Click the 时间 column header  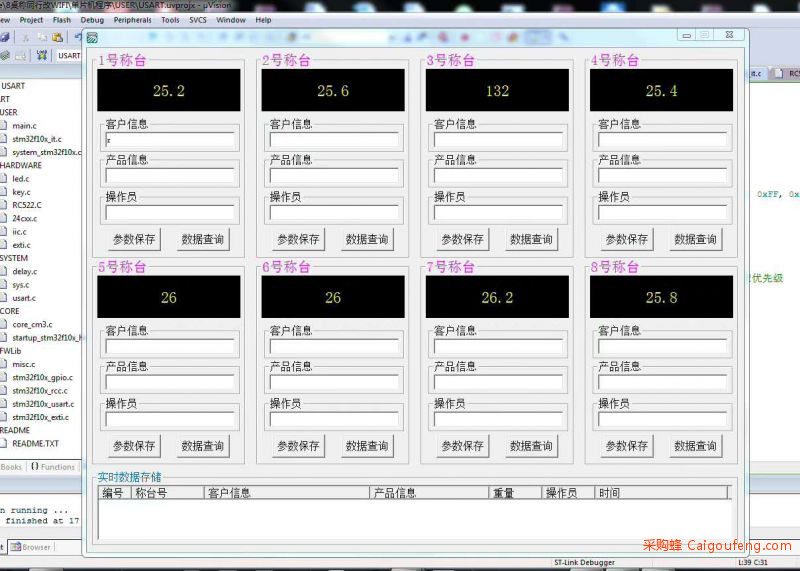[661, 493]
